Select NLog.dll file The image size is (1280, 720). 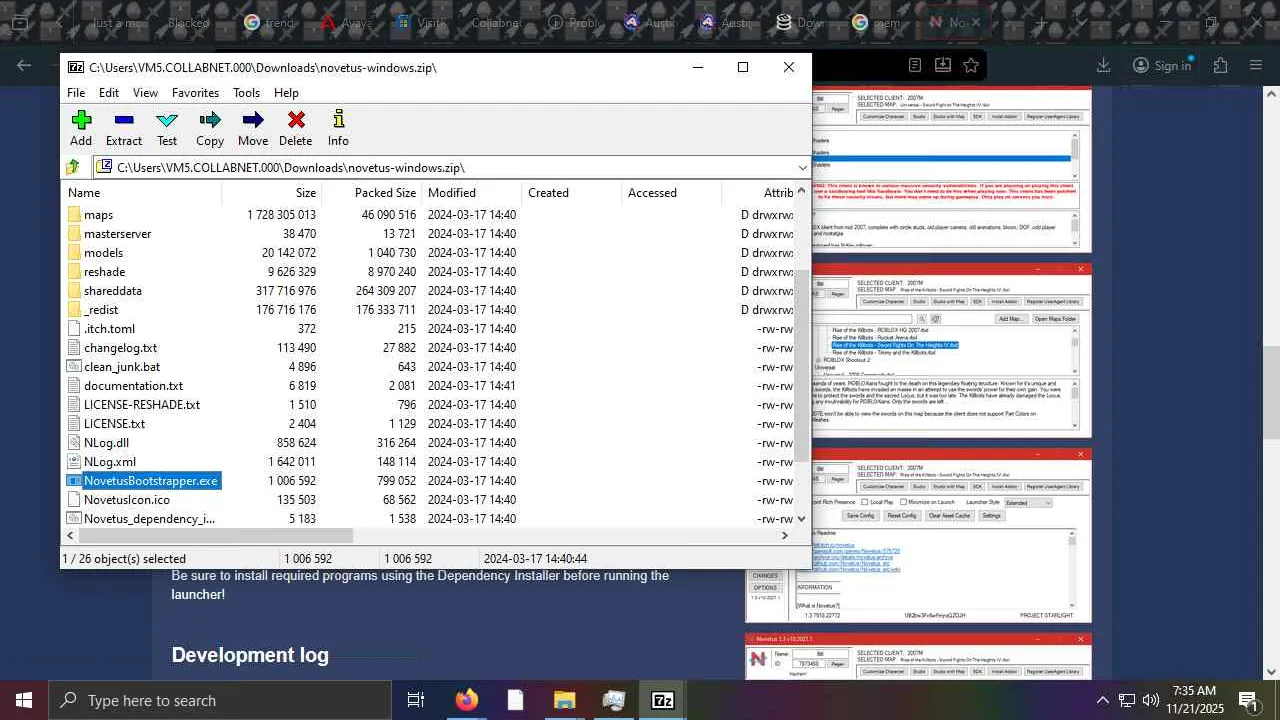click(106, 443)
